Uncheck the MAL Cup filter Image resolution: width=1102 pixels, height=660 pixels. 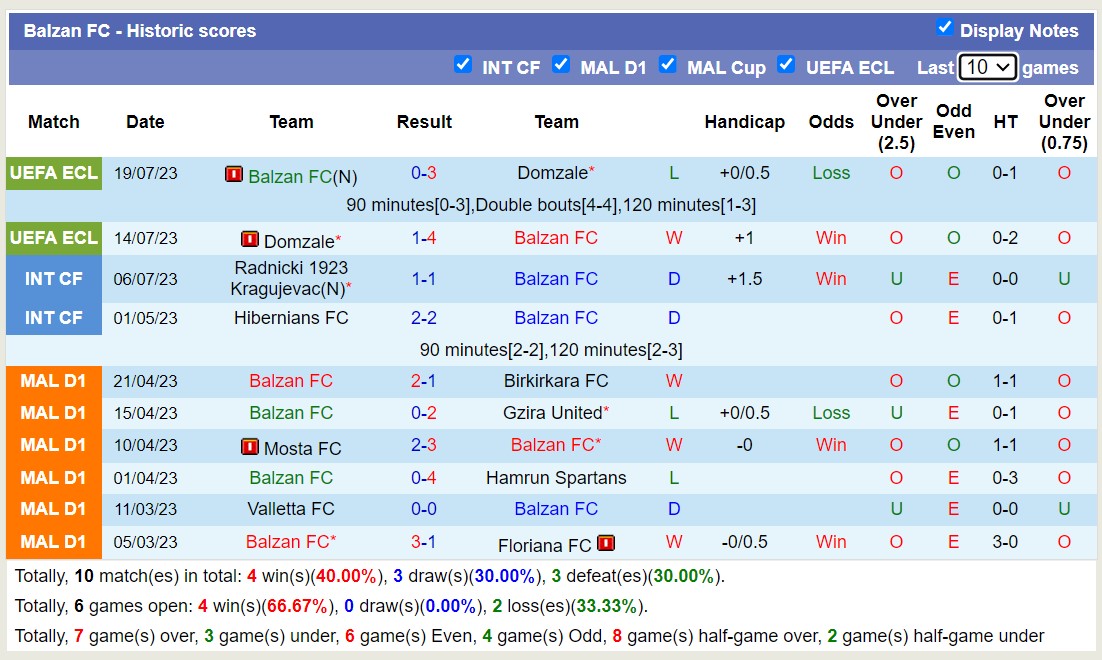pyautogui.click(x=667, y=64)
